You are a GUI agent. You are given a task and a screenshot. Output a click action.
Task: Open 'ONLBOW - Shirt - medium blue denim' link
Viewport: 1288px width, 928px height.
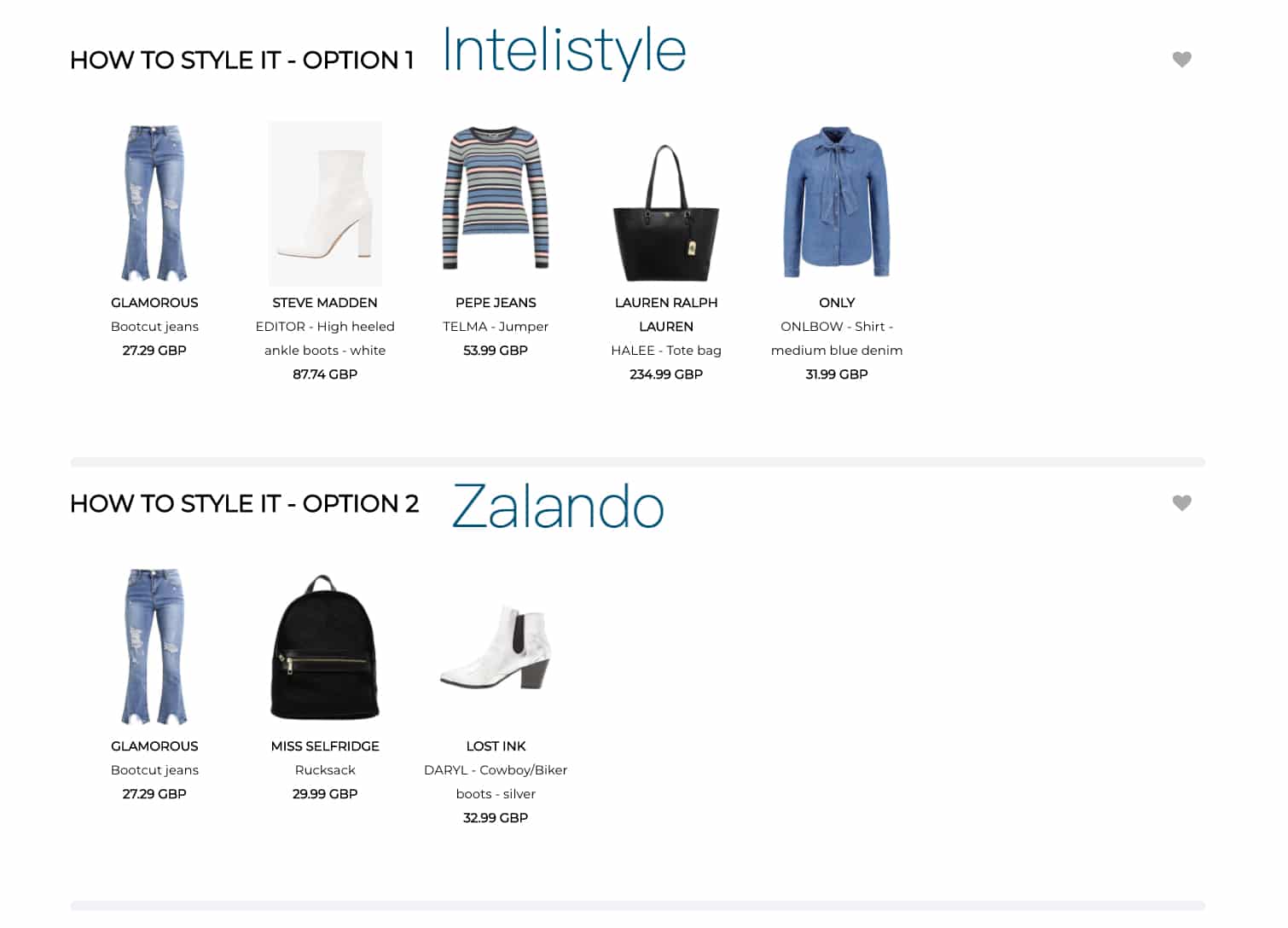click(x=837, y=339)
